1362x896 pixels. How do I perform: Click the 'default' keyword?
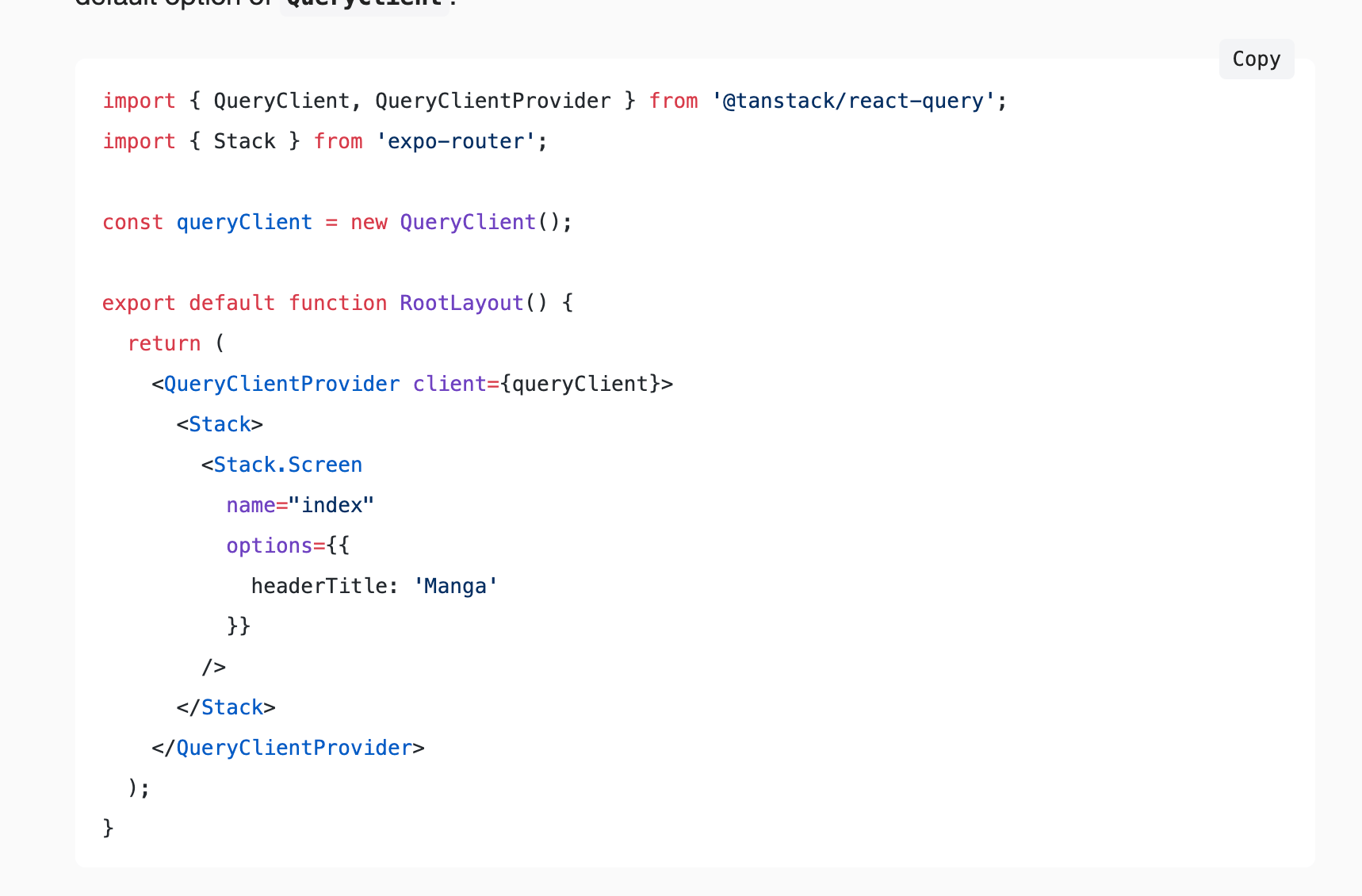coord(231,304)
